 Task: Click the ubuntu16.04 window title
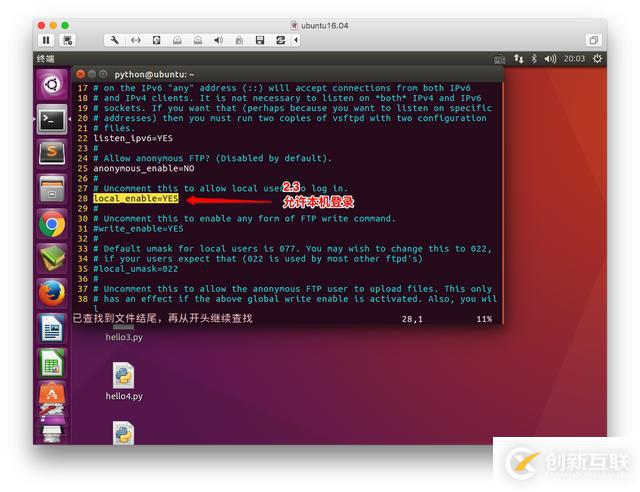(324, 25)
